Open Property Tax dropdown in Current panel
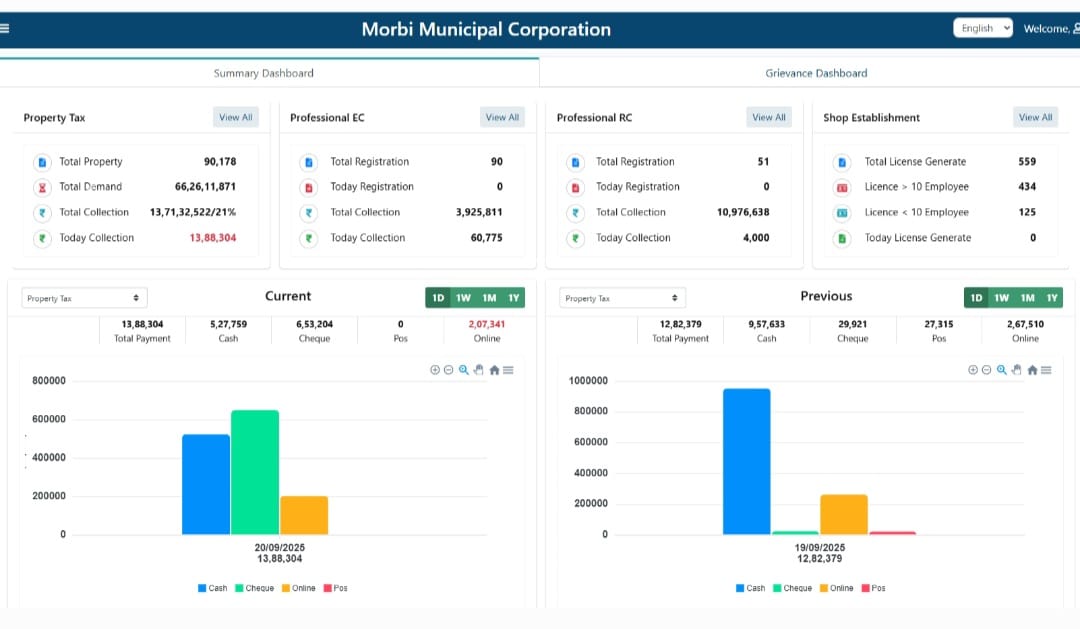 84,298
